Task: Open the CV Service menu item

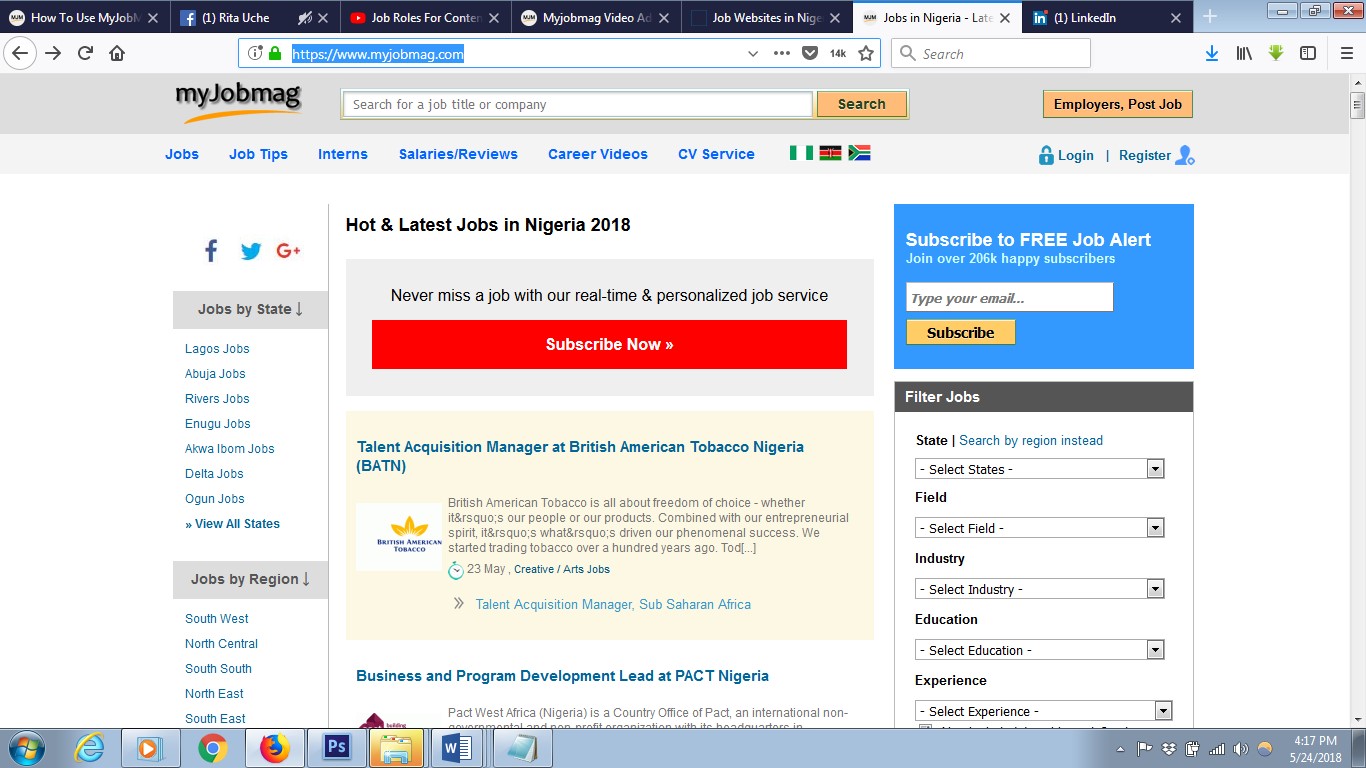Action: coord(716,154)
